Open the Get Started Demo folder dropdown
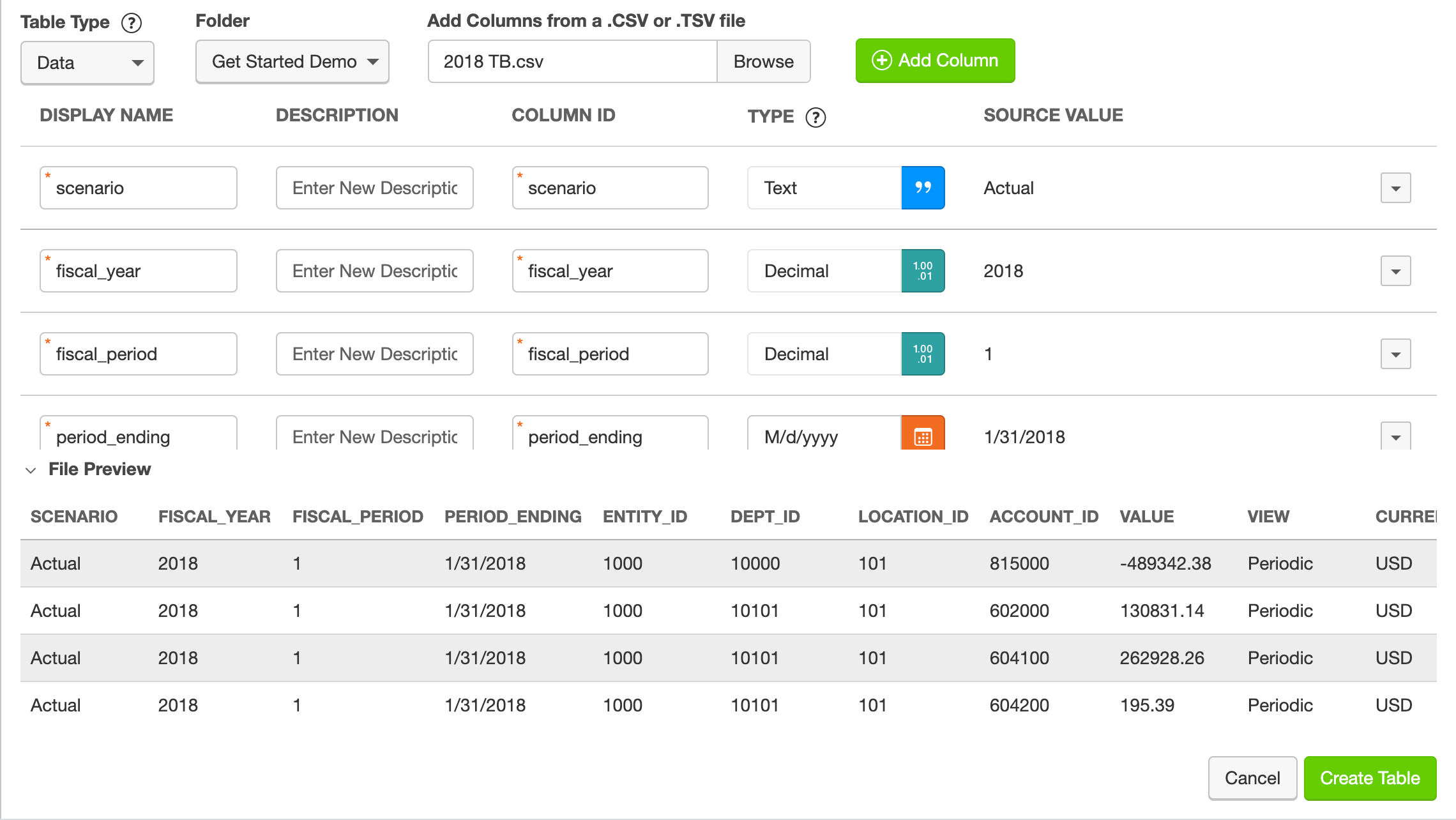The height and width of the screenshot is (820, 1456). (x=291, y=61)
